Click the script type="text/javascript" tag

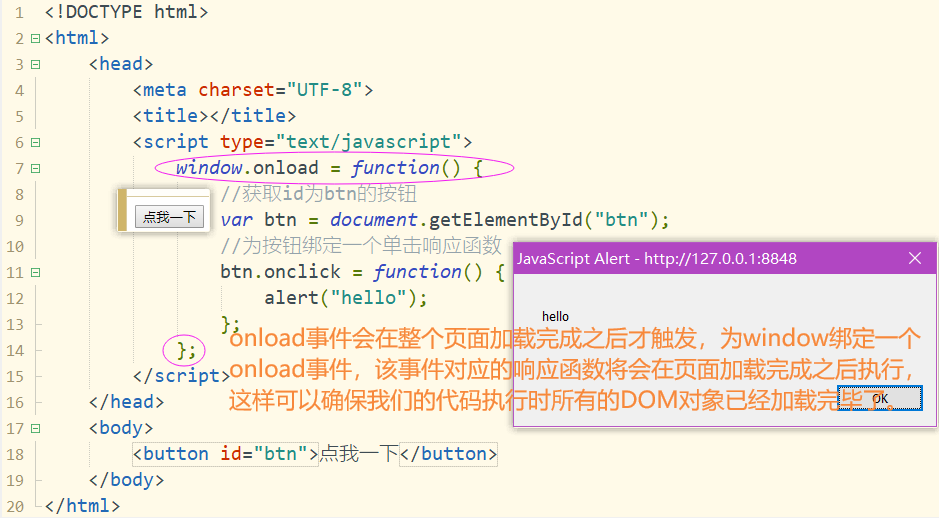pos(302,142)
